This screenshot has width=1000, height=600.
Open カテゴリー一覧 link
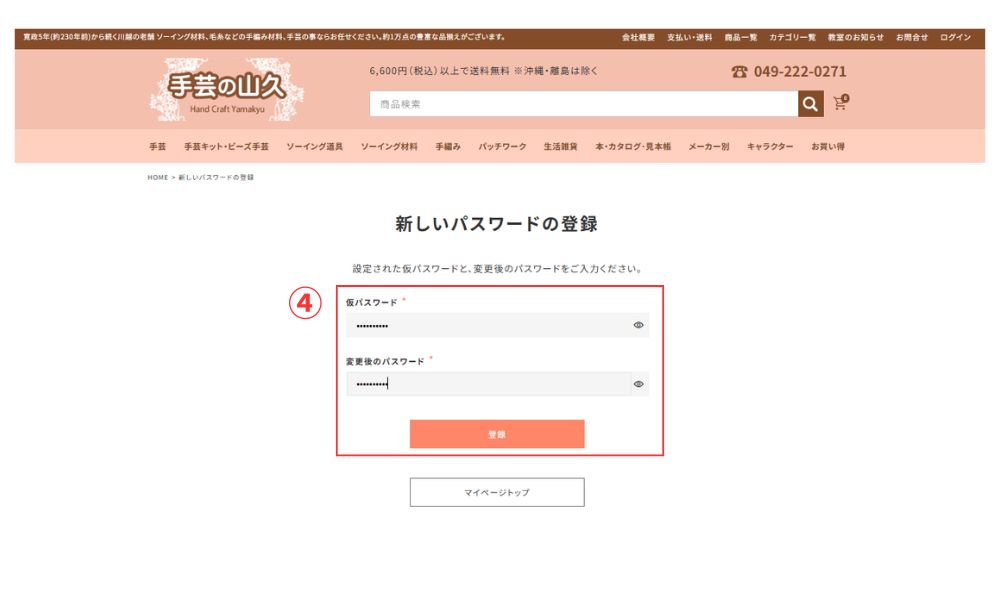point(792,38)
